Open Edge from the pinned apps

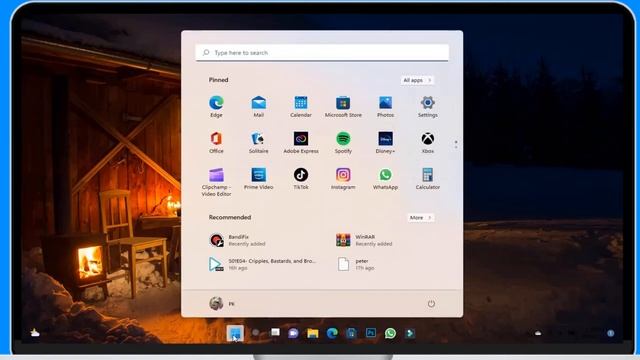tap(216, 107)
